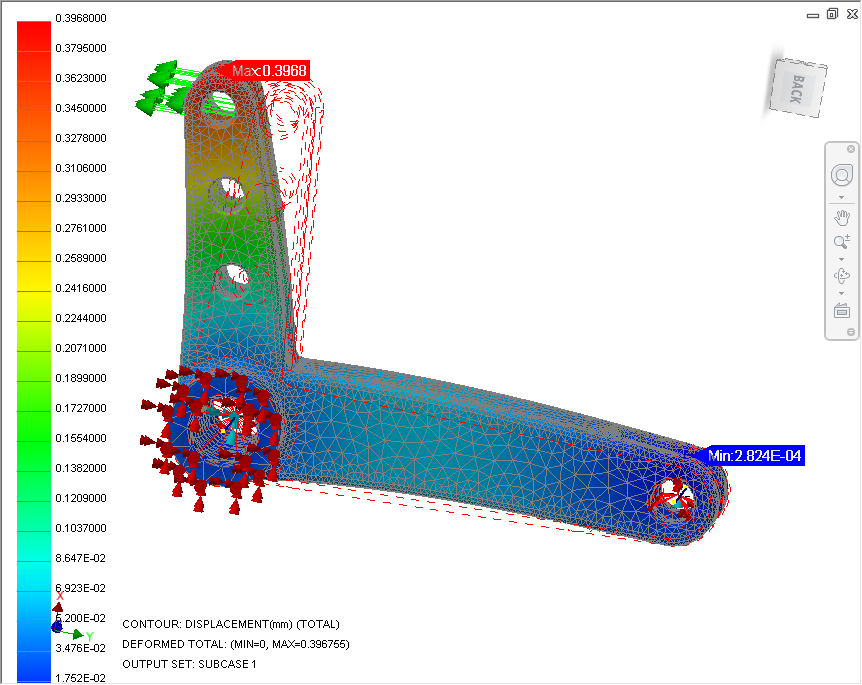
Task: Click the legend value 0.2933000
Action: pos(81,198)
